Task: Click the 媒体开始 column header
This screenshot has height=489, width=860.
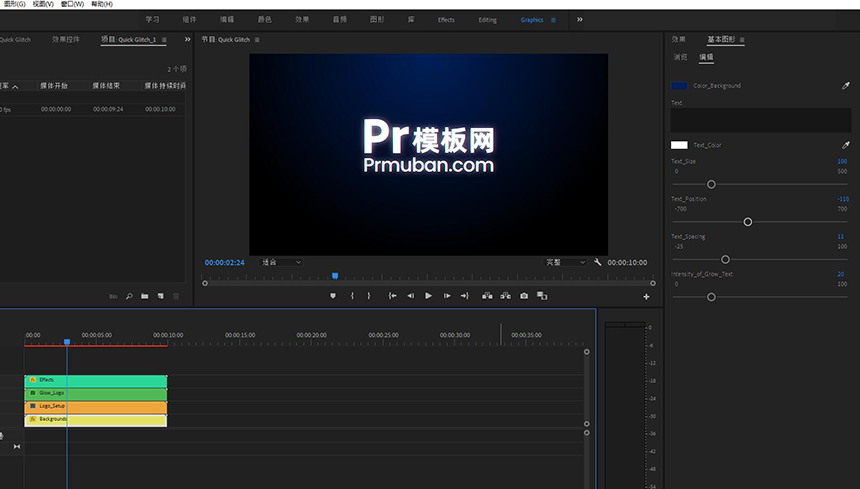Action: click(54, 86)
